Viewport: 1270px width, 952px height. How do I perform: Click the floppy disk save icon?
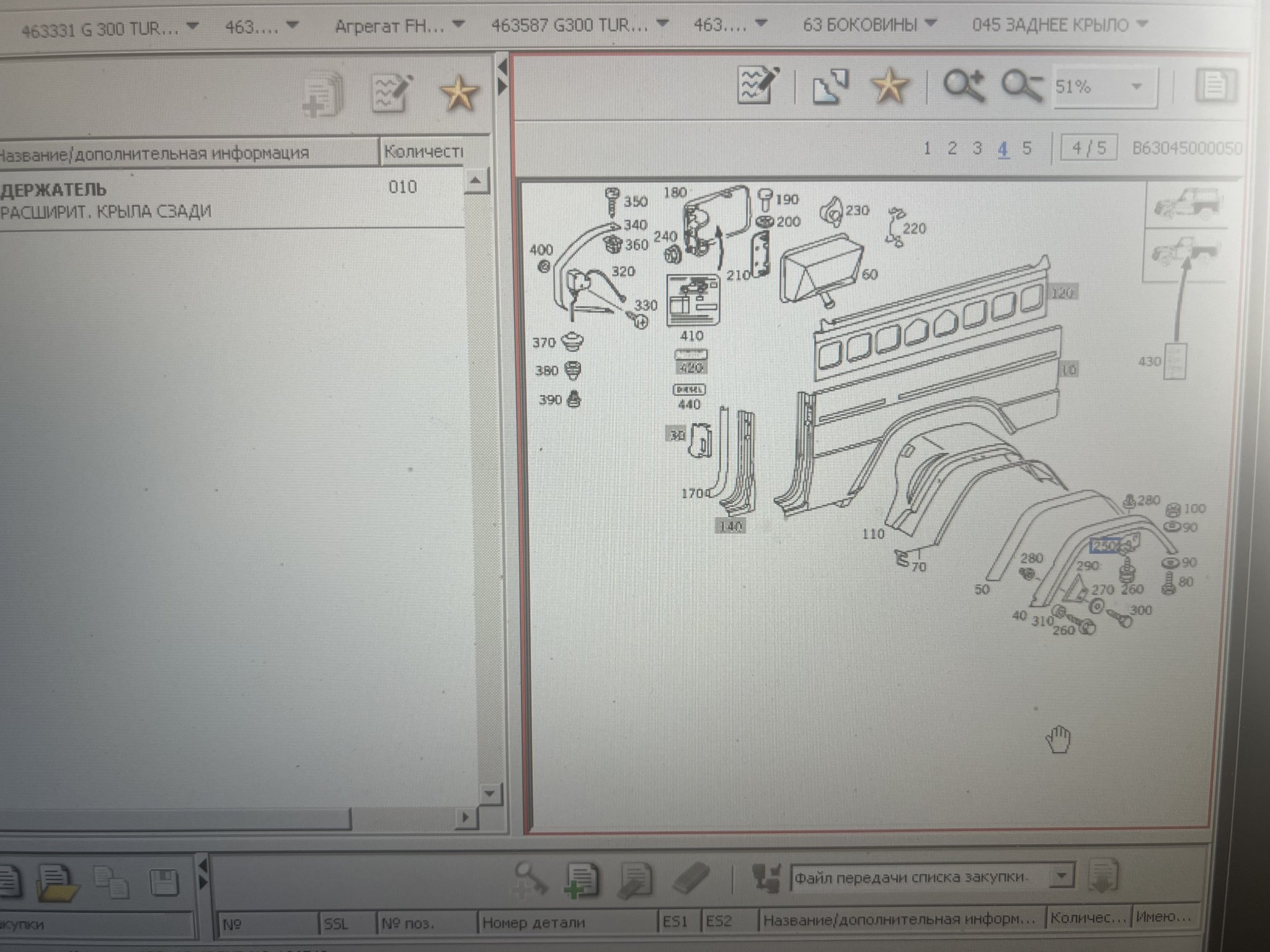[165, 883]
